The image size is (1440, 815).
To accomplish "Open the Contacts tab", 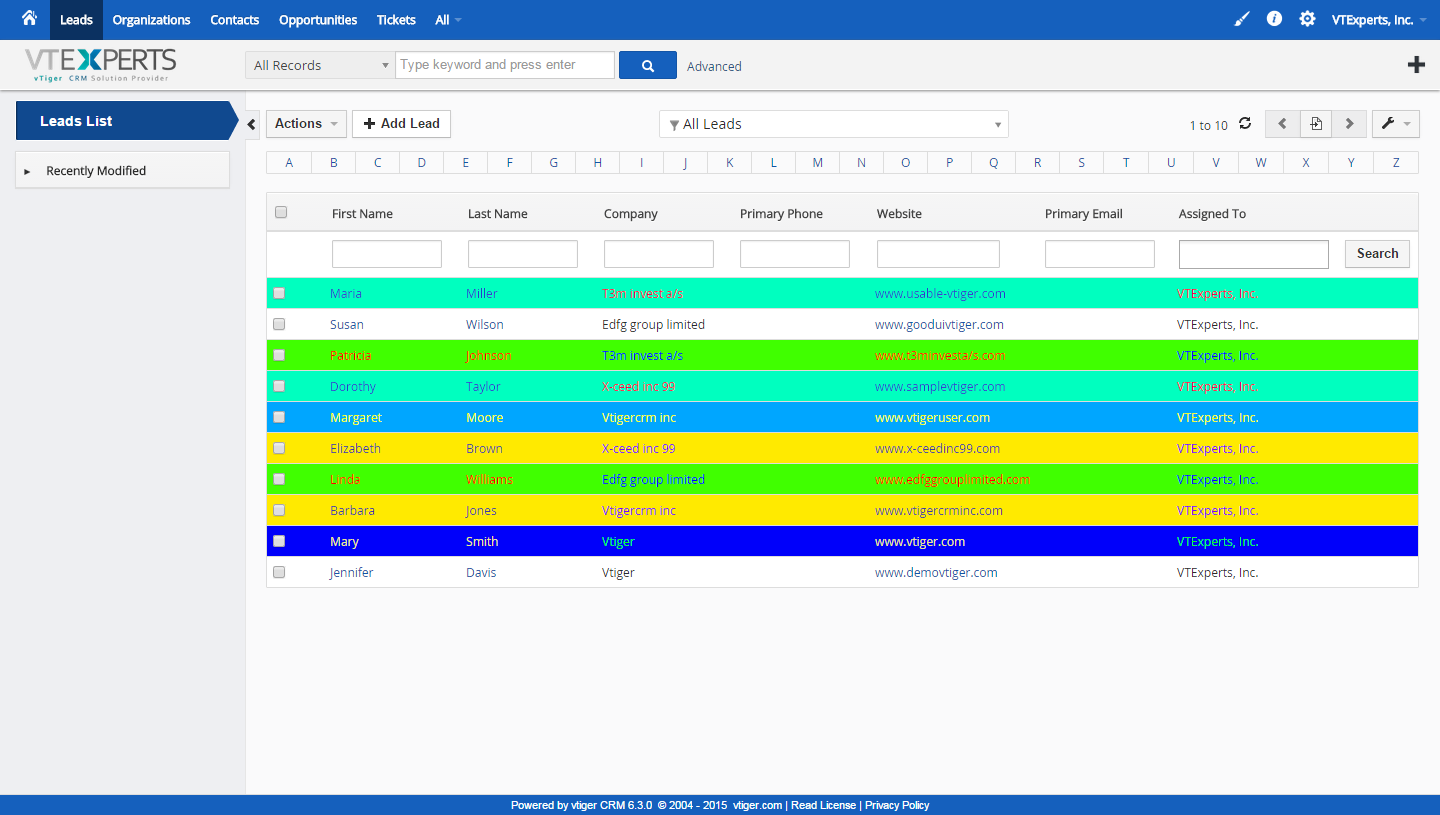I will tap(235, 20).
